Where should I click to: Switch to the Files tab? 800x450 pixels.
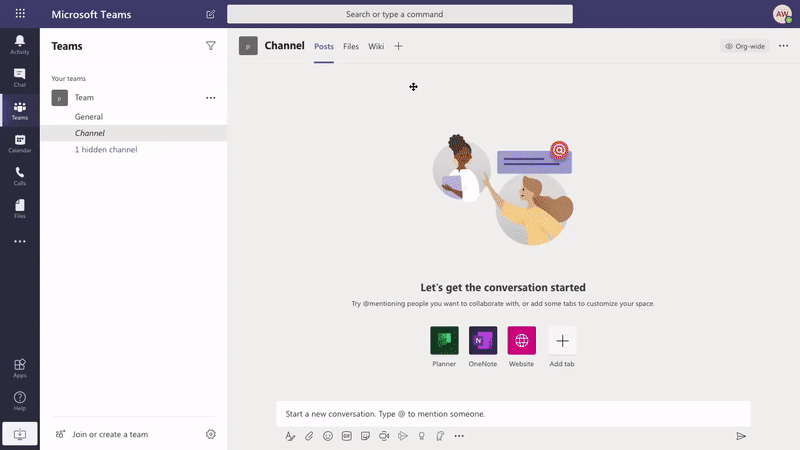click(351, 46)
